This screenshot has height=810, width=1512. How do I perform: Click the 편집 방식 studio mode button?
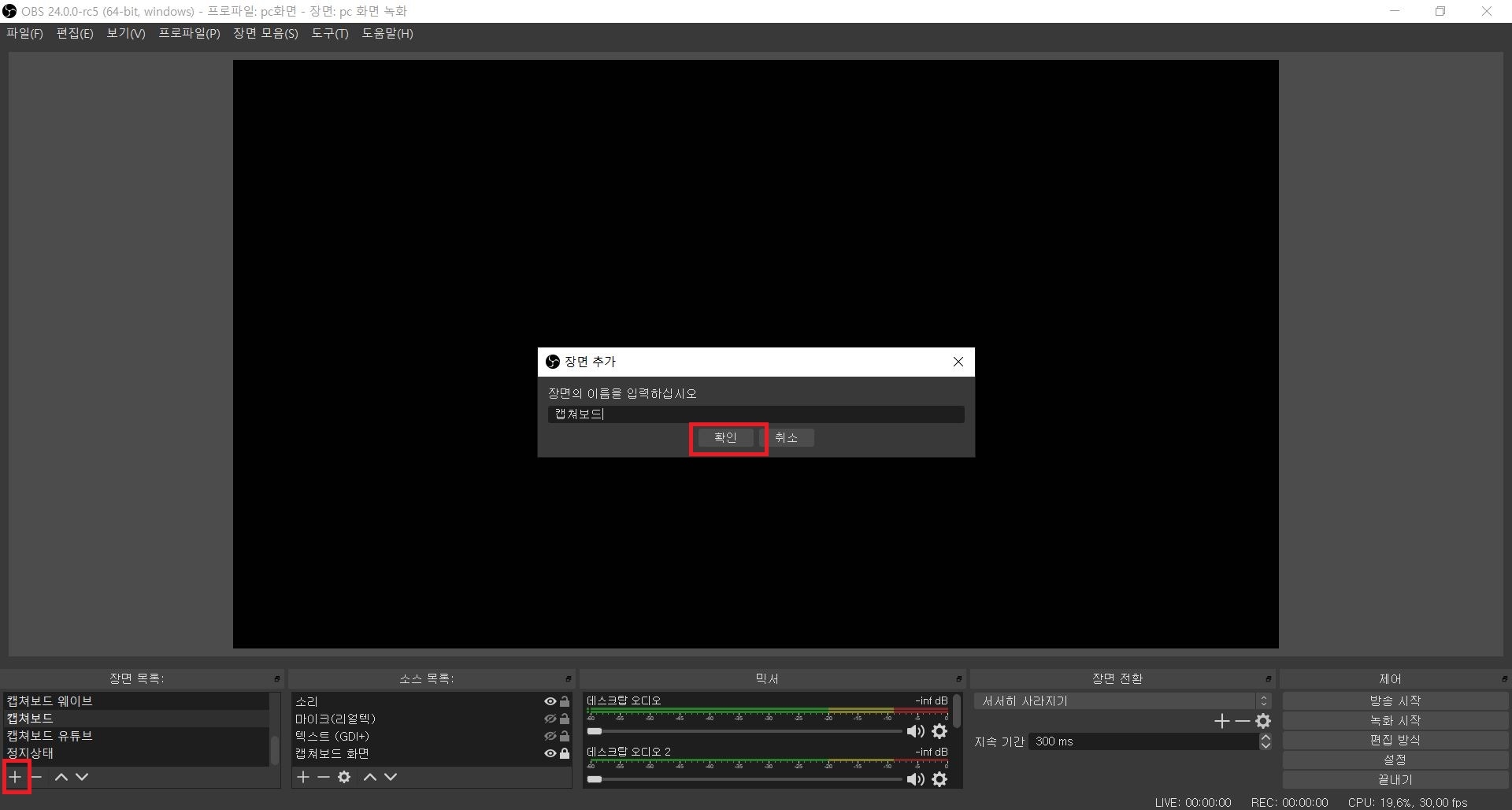[1395, 740]
